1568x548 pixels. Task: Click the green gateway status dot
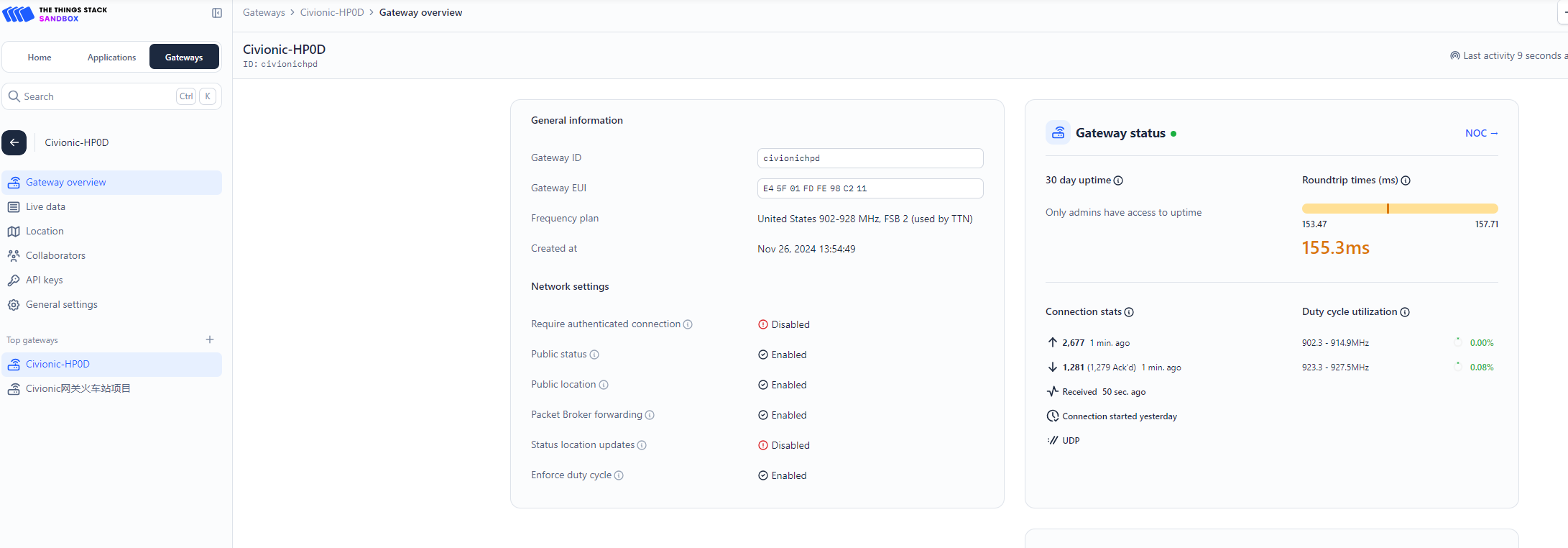1173,134
